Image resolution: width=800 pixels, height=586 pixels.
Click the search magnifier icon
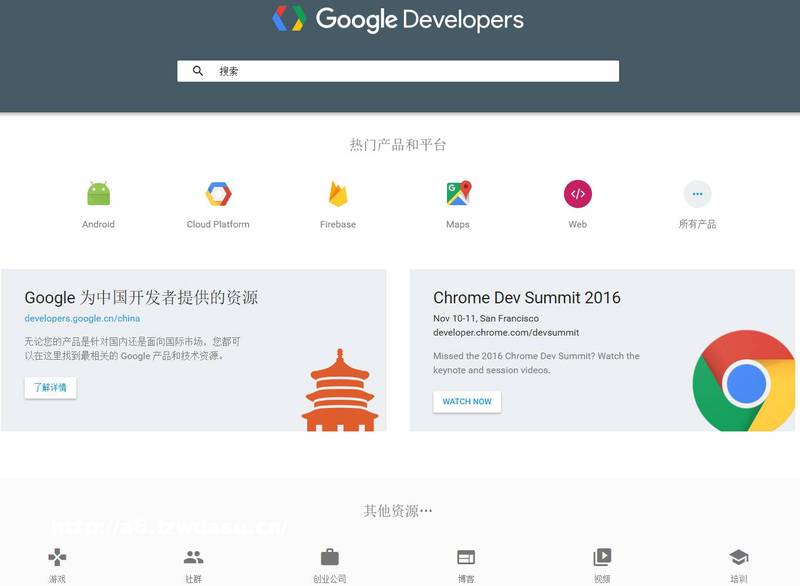coord(199,70)
